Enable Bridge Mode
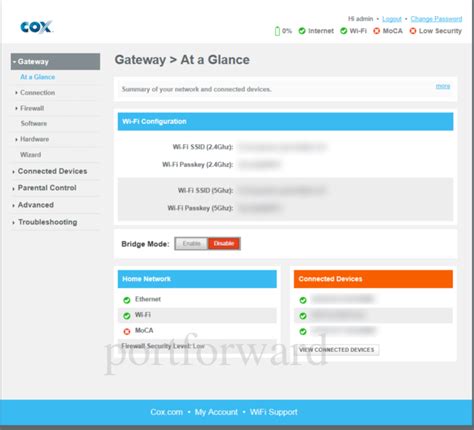The image size is (474, 430). (191, 244)
